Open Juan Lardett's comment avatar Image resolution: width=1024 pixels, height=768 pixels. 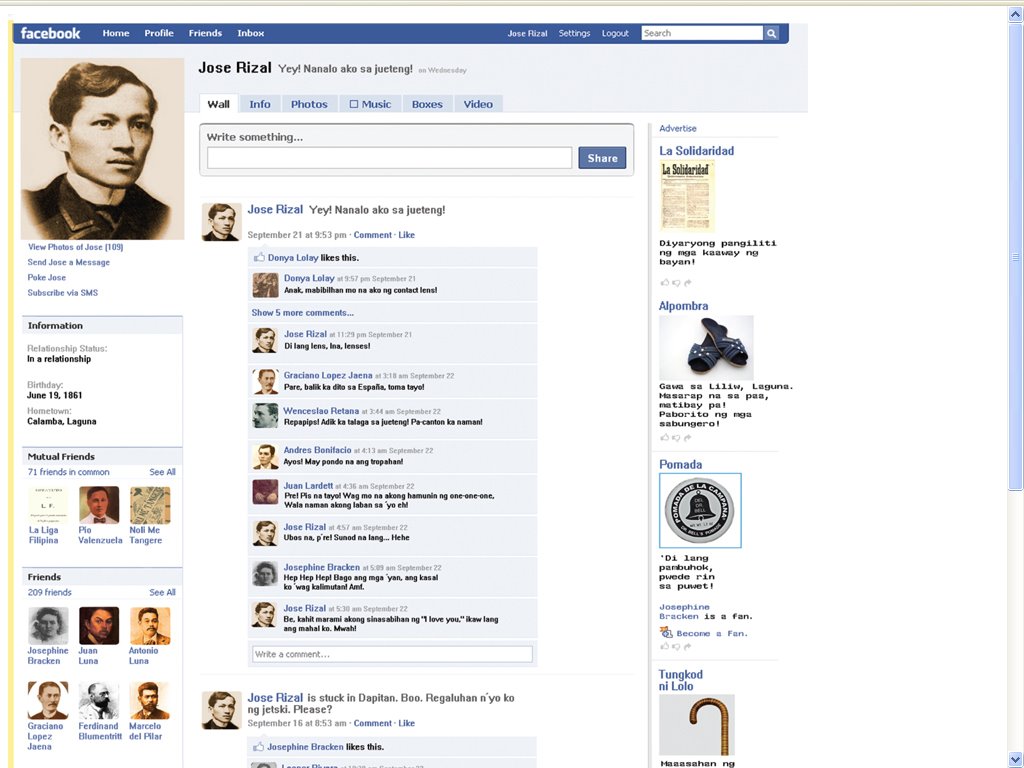tap(265, 492)
